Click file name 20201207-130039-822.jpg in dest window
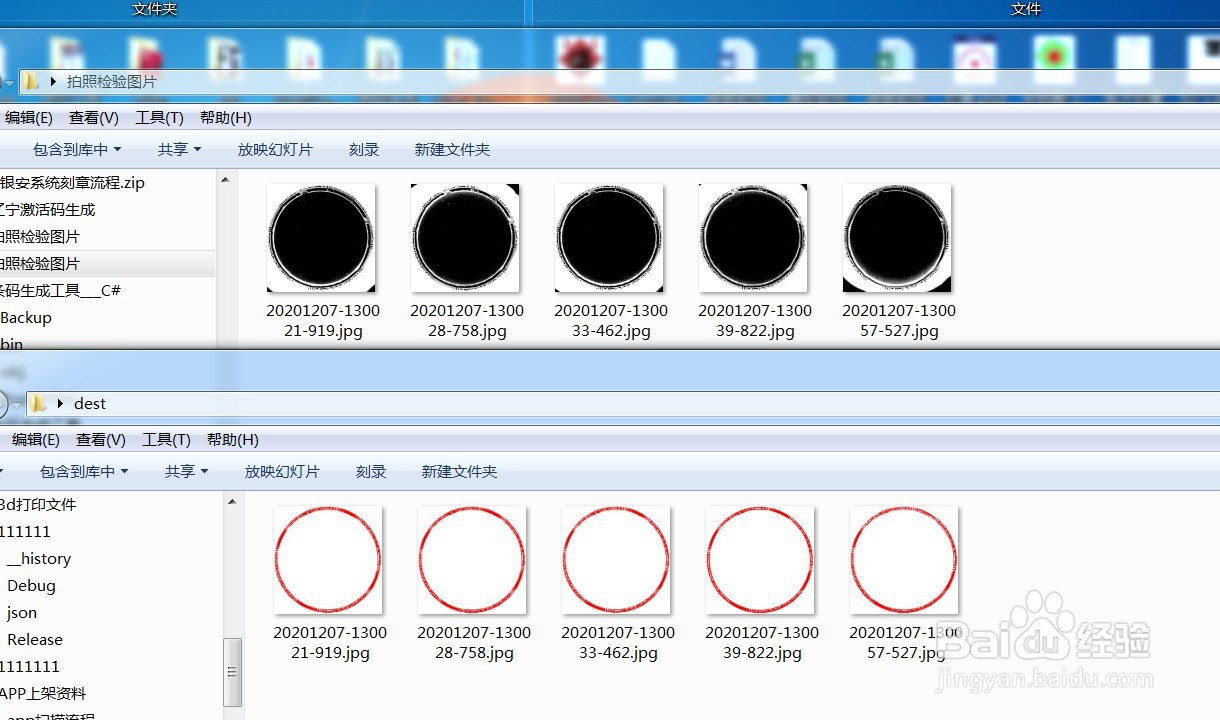This screenshot has width=1220, height=720. pos(762,643)
